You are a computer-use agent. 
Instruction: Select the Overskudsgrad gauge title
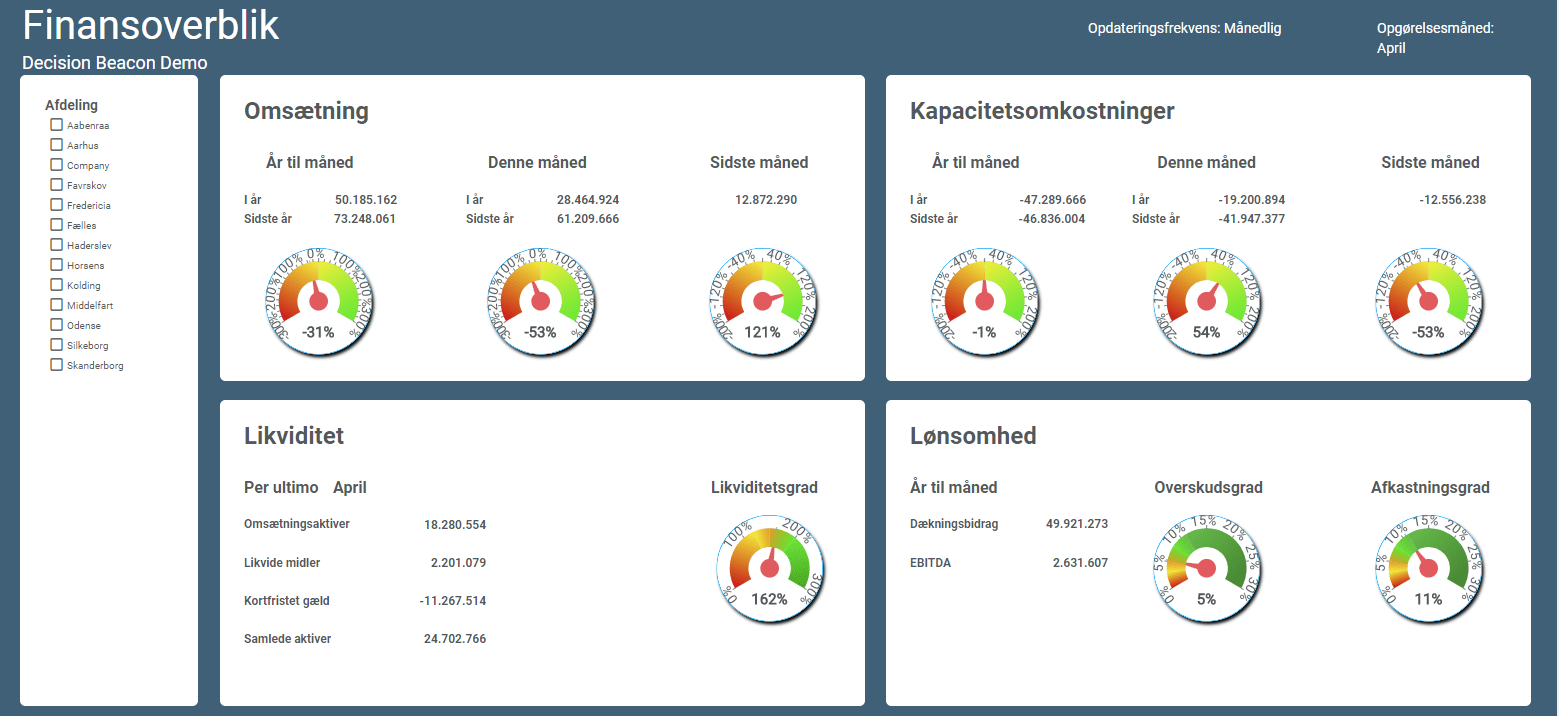(x=1208, y=488)
